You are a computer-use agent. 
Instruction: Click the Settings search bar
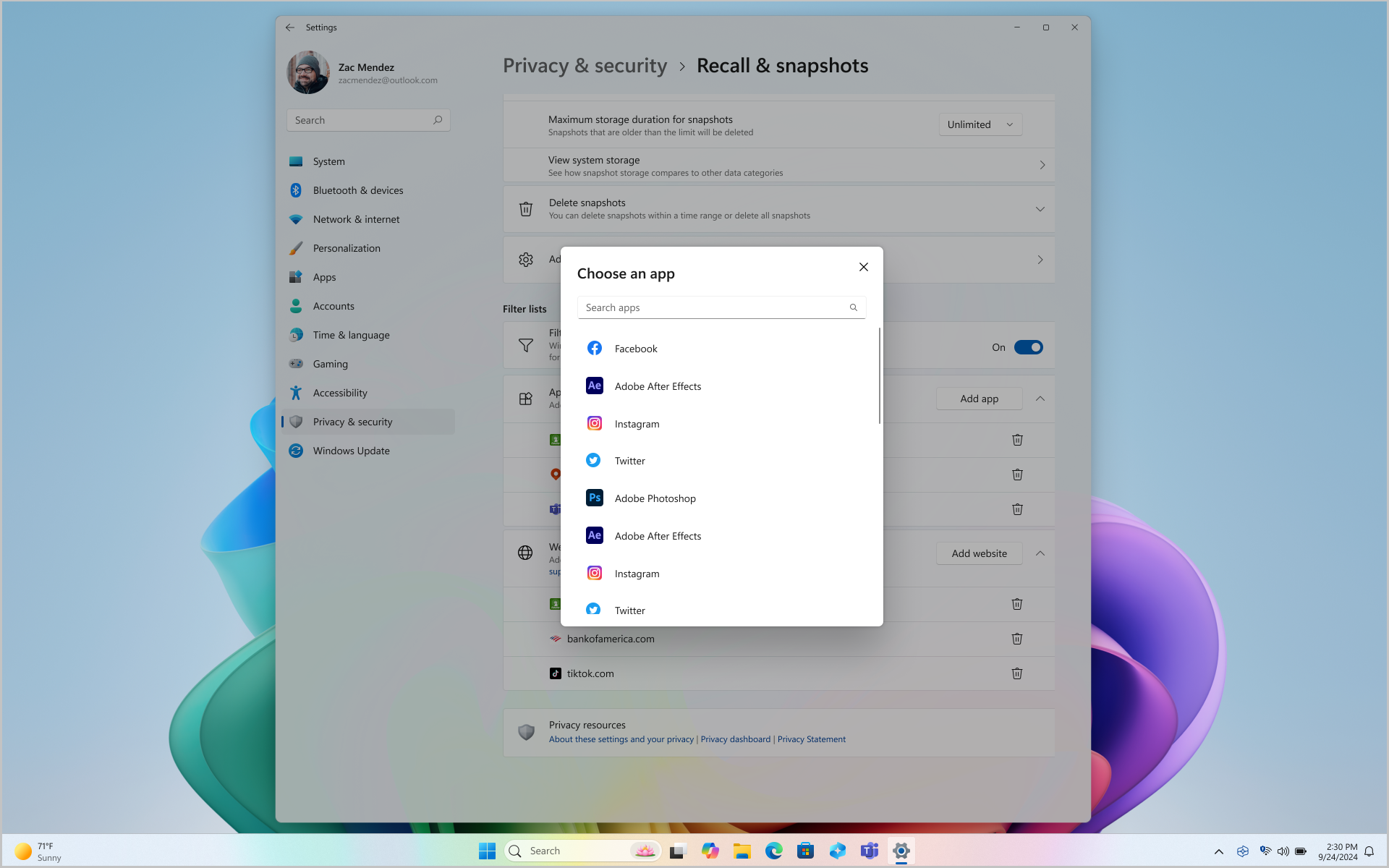[x=367, y=120]
